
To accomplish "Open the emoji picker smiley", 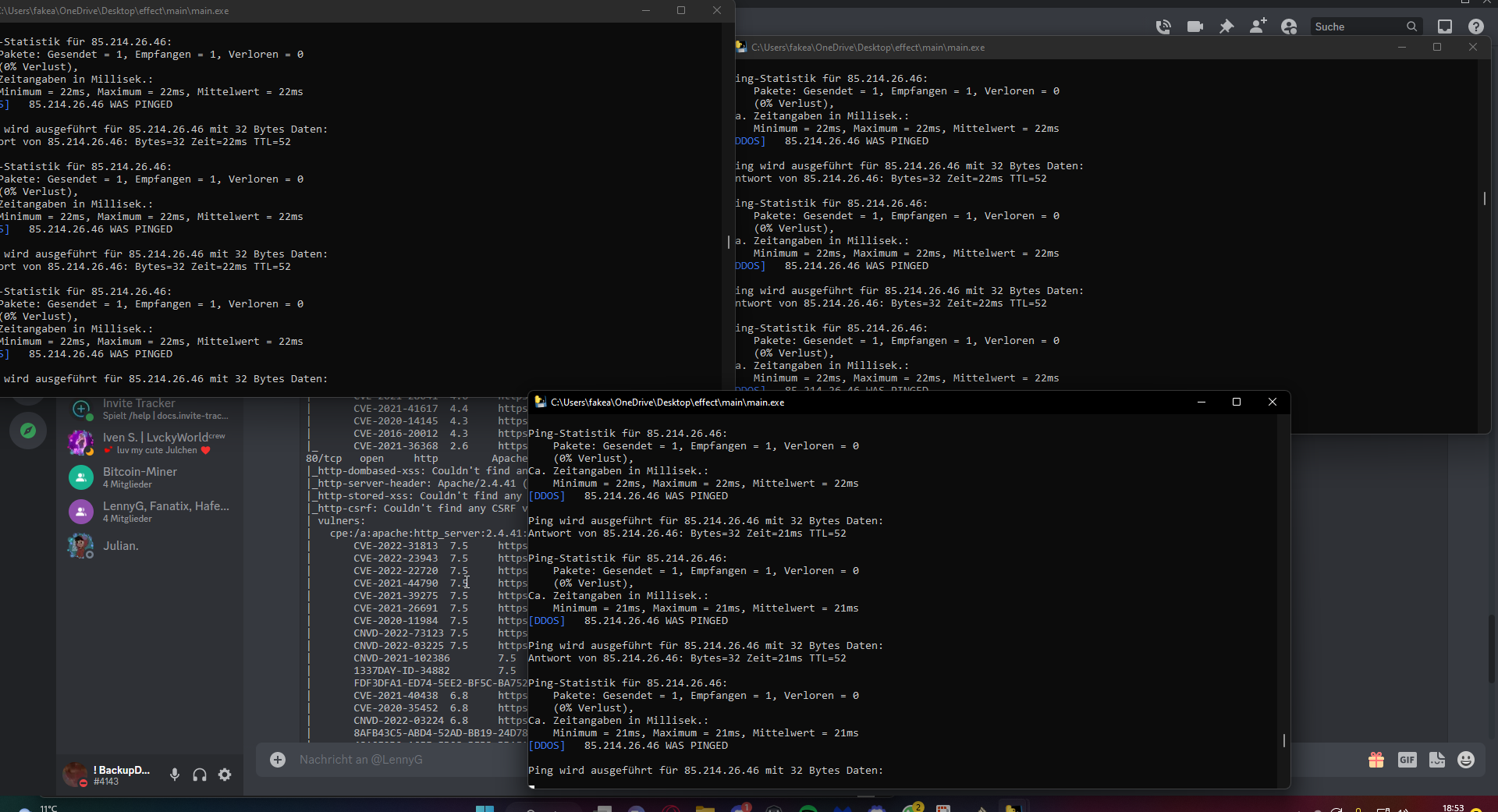I will pyautogui.click(x=1466, y=760).
